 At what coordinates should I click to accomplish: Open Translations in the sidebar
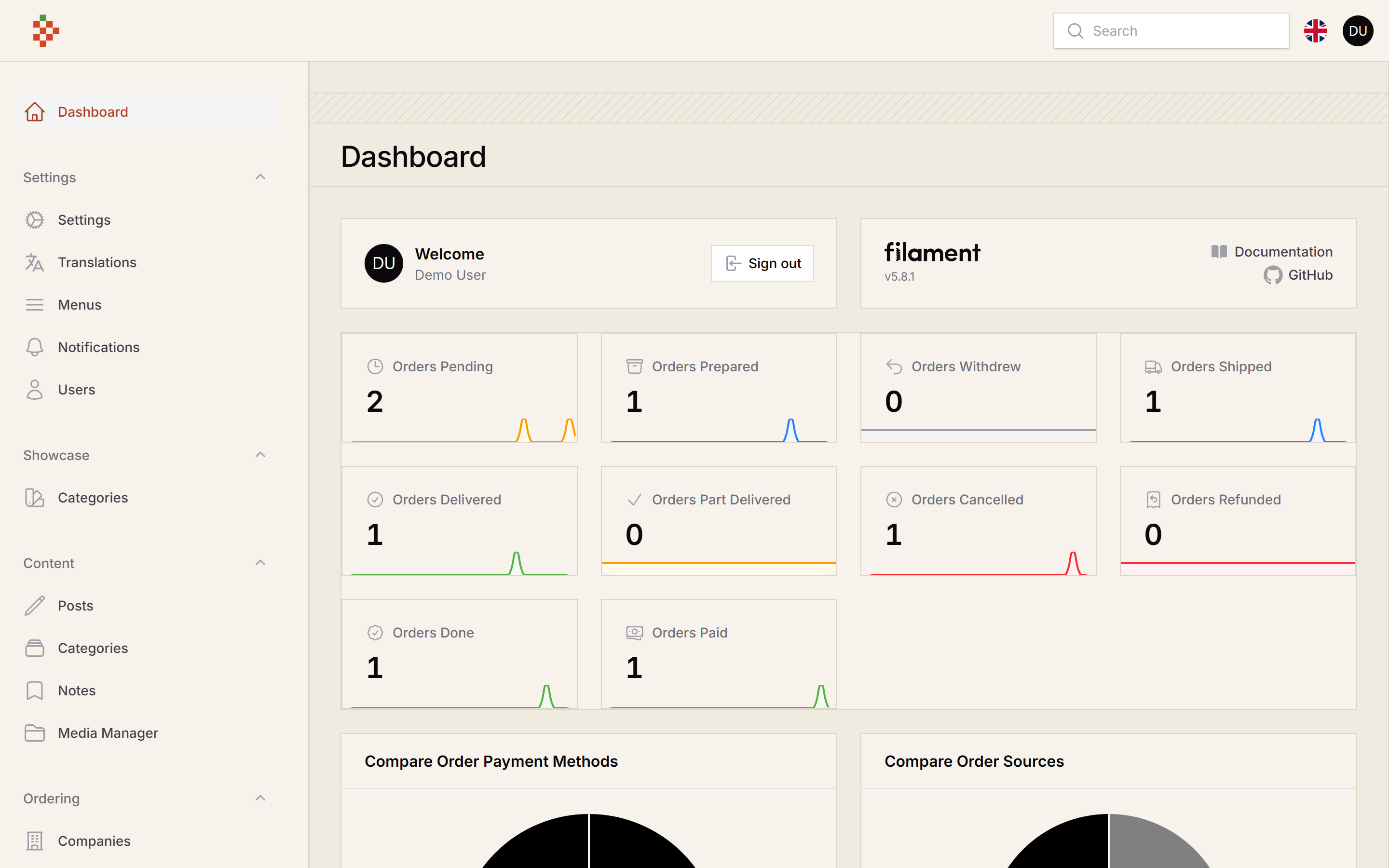[148, 262]
